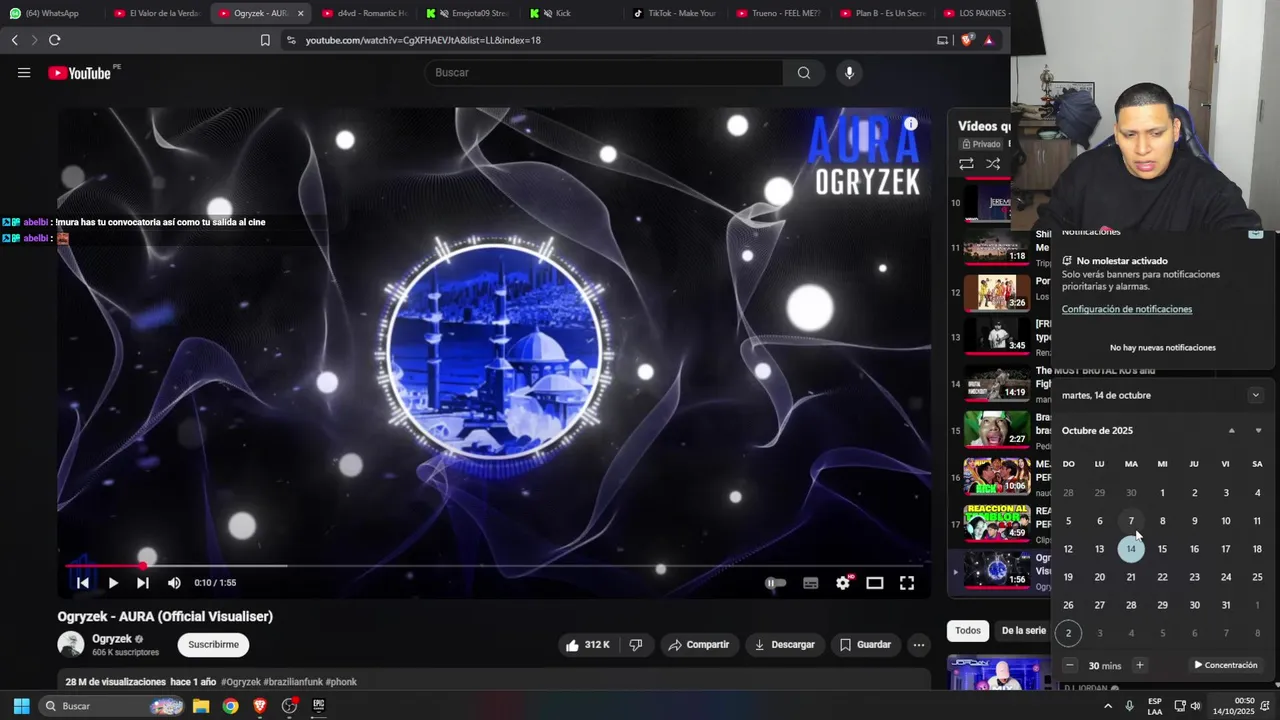Select day 31 in the calendar
1280x720 pixels.
[x=1226, y=605]
